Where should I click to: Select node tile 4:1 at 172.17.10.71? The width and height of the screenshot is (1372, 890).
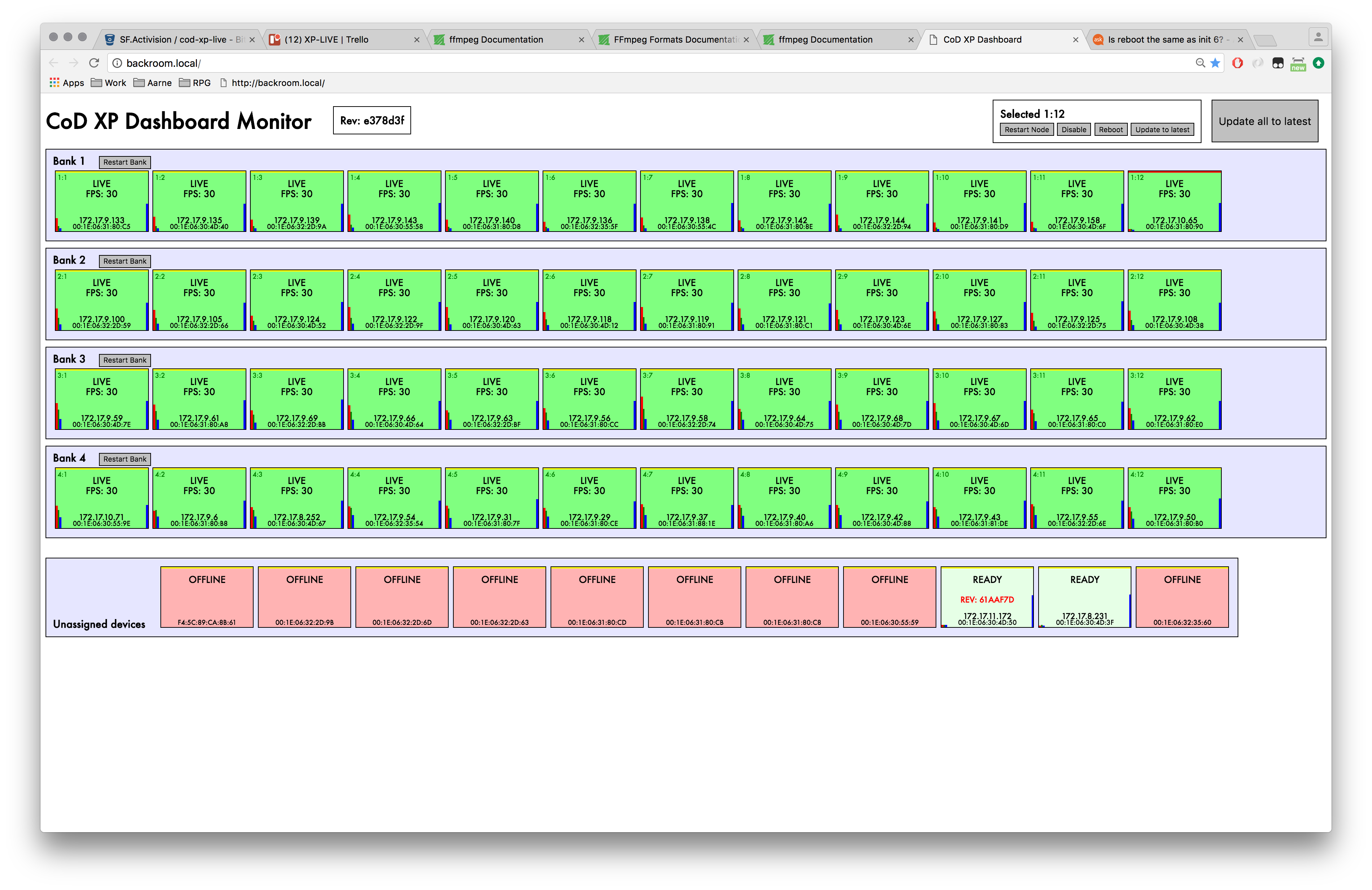point(102,498)
